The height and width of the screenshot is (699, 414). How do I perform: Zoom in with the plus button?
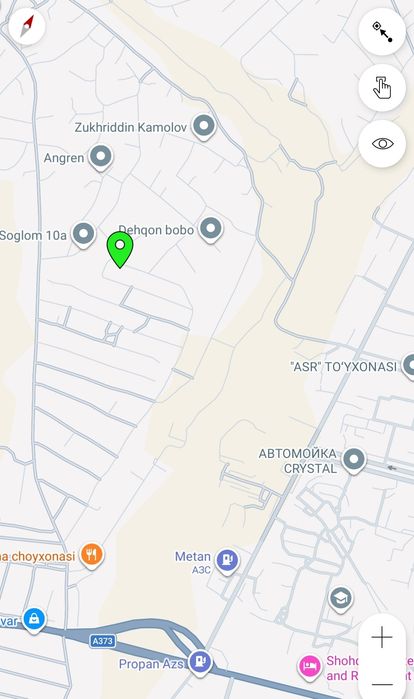382,637
